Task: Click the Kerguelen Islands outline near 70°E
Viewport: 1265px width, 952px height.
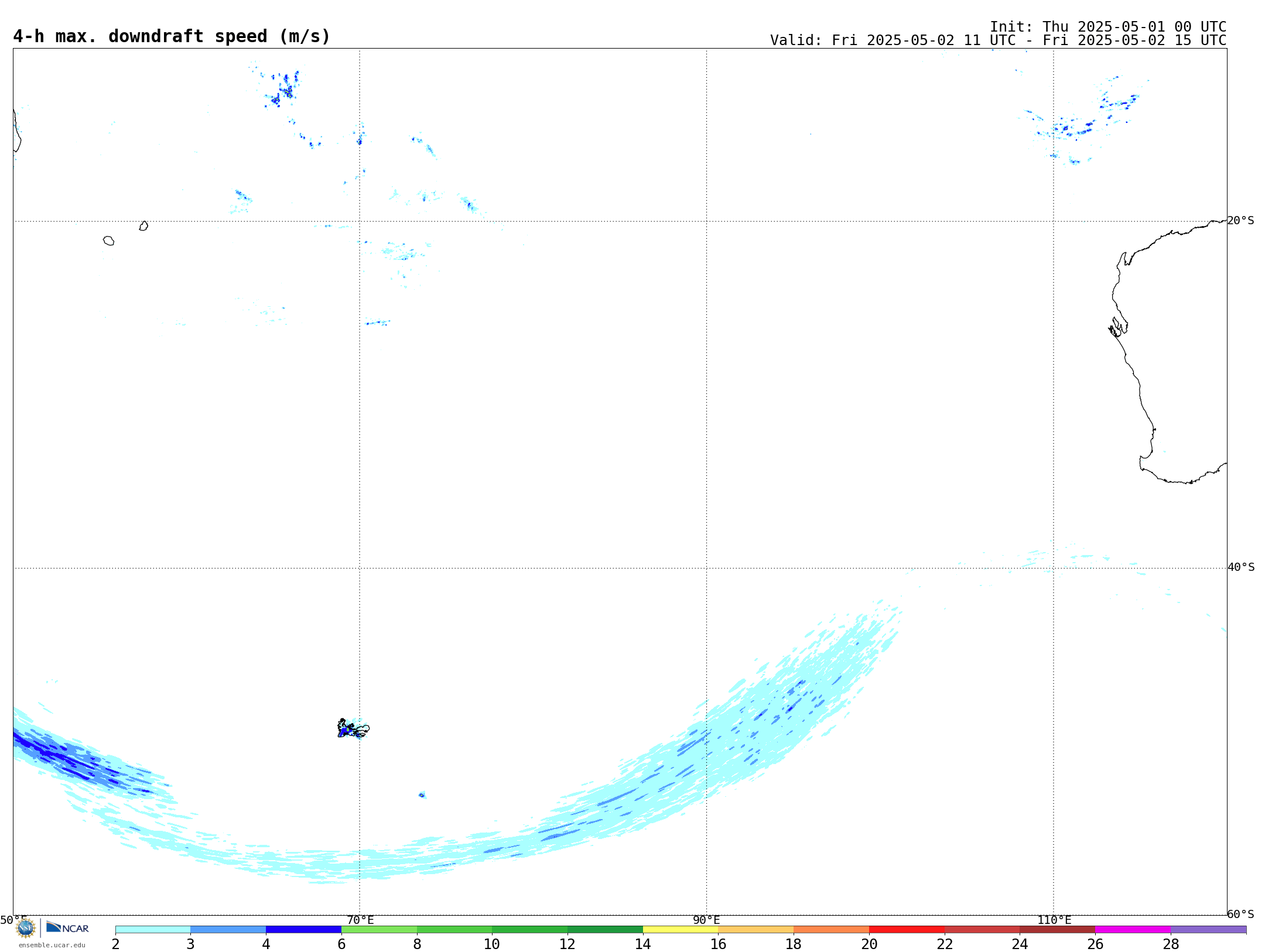Action: point(353,729)
